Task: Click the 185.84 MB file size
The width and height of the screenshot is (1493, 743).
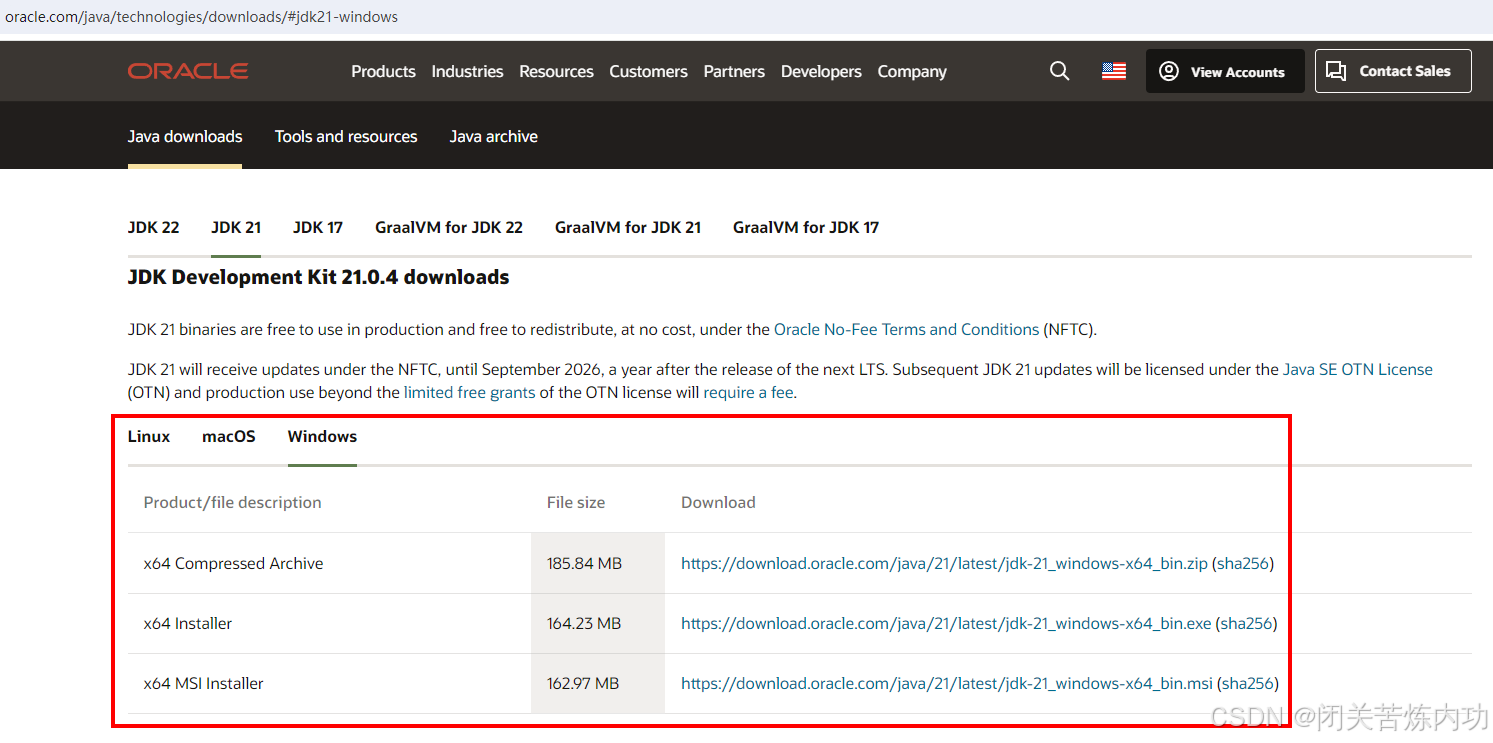Action: pyautogui.click(x=584, y=563)
